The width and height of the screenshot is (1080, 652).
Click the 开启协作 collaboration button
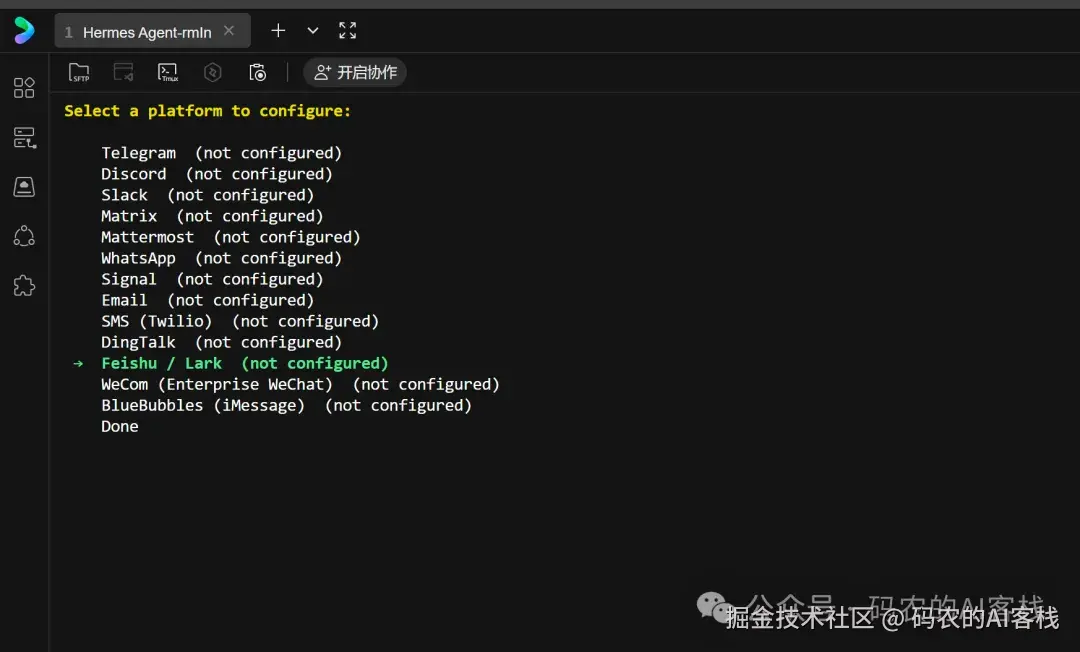[x=355, y=72]
